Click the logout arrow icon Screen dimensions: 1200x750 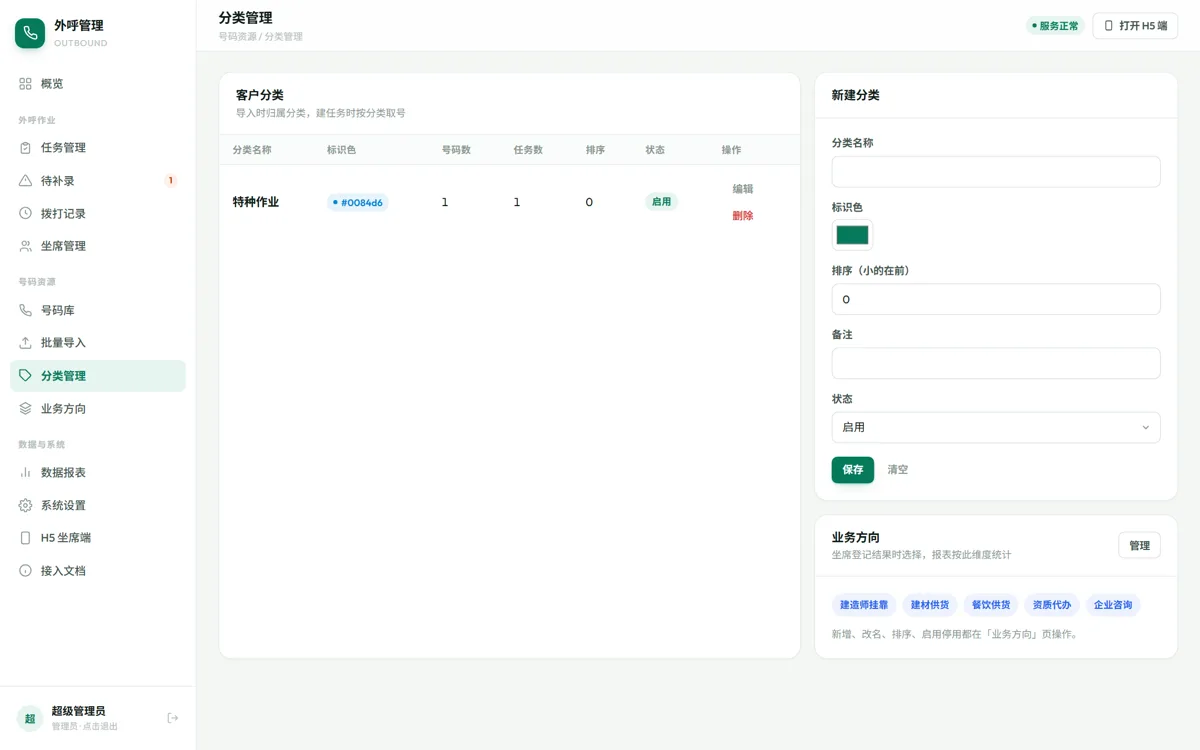[173, 718]
